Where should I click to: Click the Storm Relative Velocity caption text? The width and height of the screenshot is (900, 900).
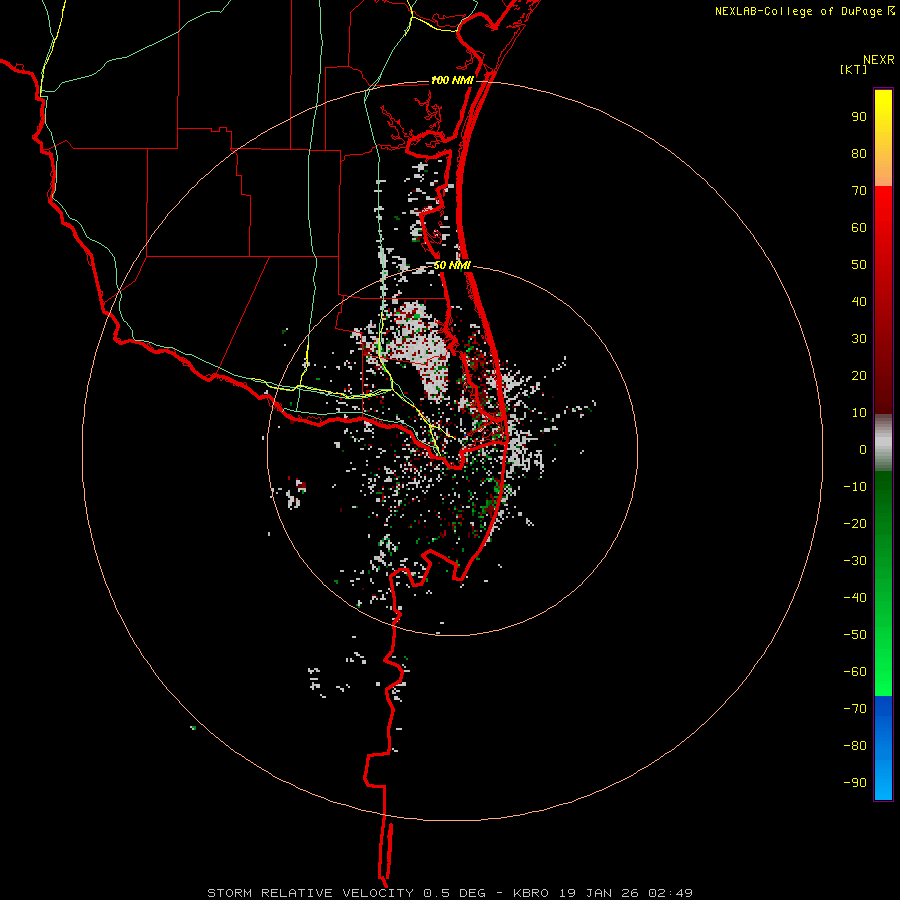click(449, 893)
